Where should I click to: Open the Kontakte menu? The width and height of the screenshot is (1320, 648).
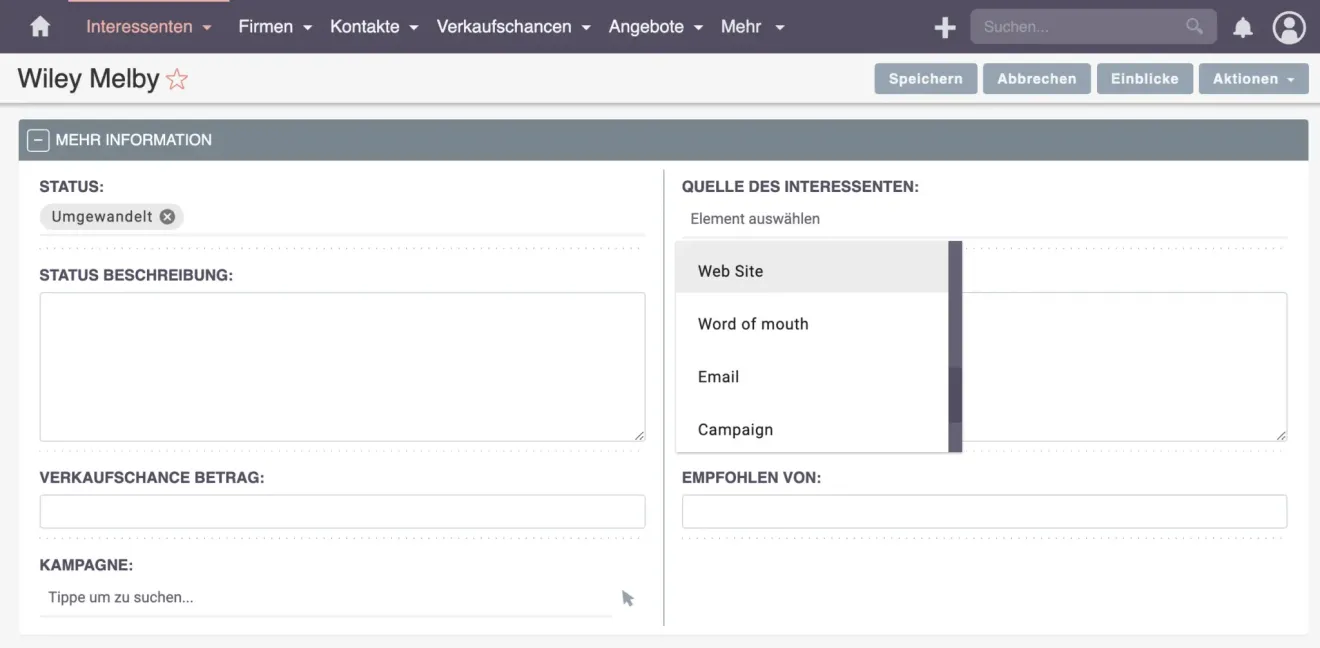pos(366,27)
